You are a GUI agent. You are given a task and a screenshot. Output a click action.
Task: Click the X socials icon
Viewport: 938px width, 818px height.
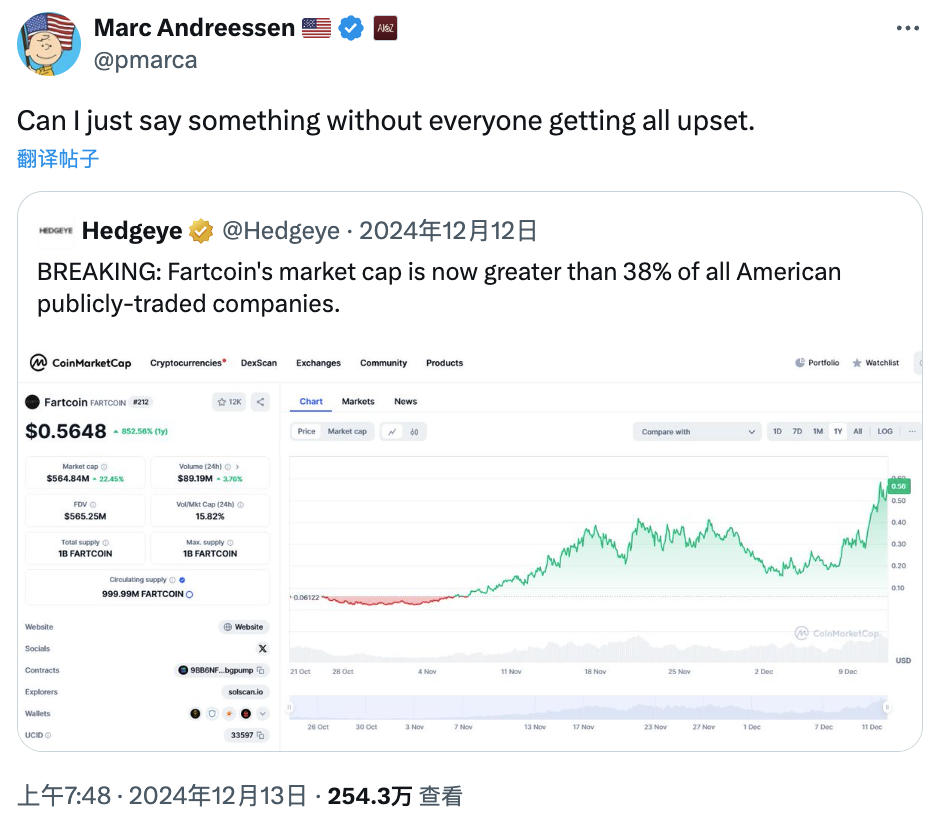pyautogui.click(x=263, y=649)
